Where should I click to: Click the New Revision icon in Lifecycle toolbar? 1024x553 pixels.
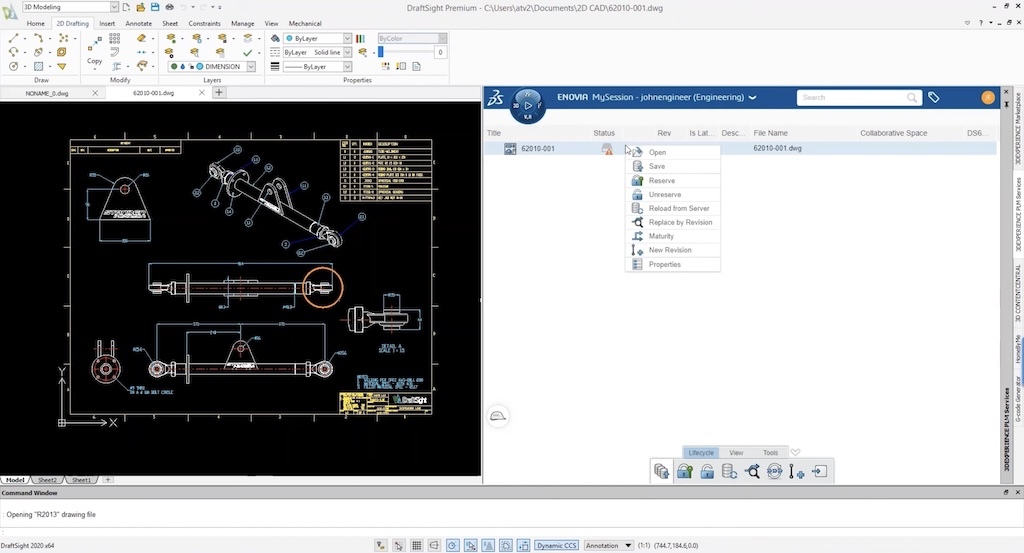(x=797, y=472)
